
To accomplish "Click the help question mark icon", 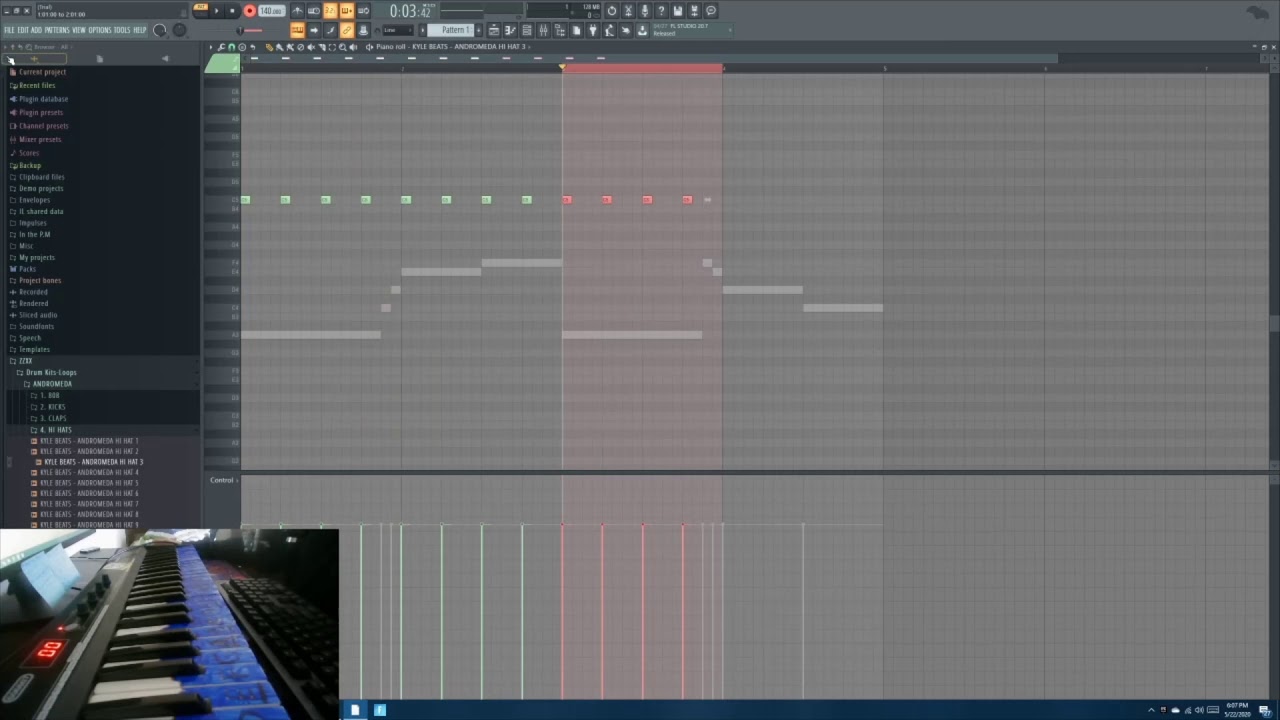I will [x=661, y=10].
